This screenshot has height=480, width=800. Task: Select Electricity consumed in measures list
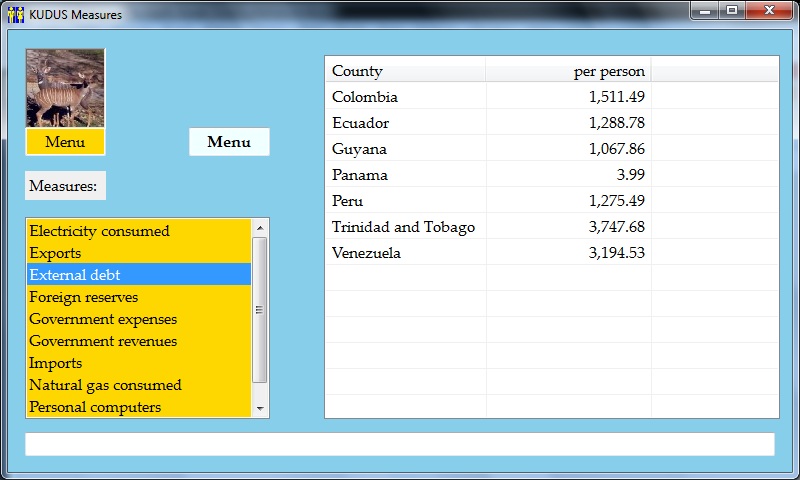point(99,231)
